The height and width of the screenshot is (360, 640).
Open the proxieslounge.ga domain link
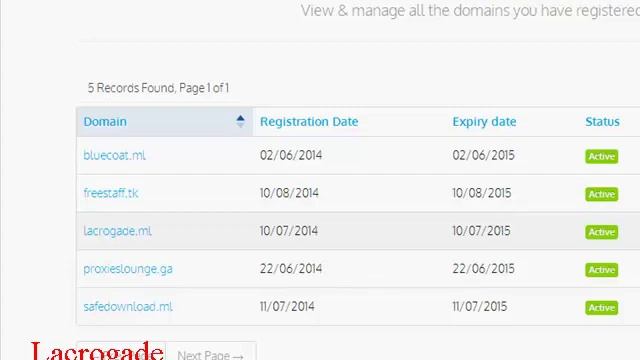(128, 269)
